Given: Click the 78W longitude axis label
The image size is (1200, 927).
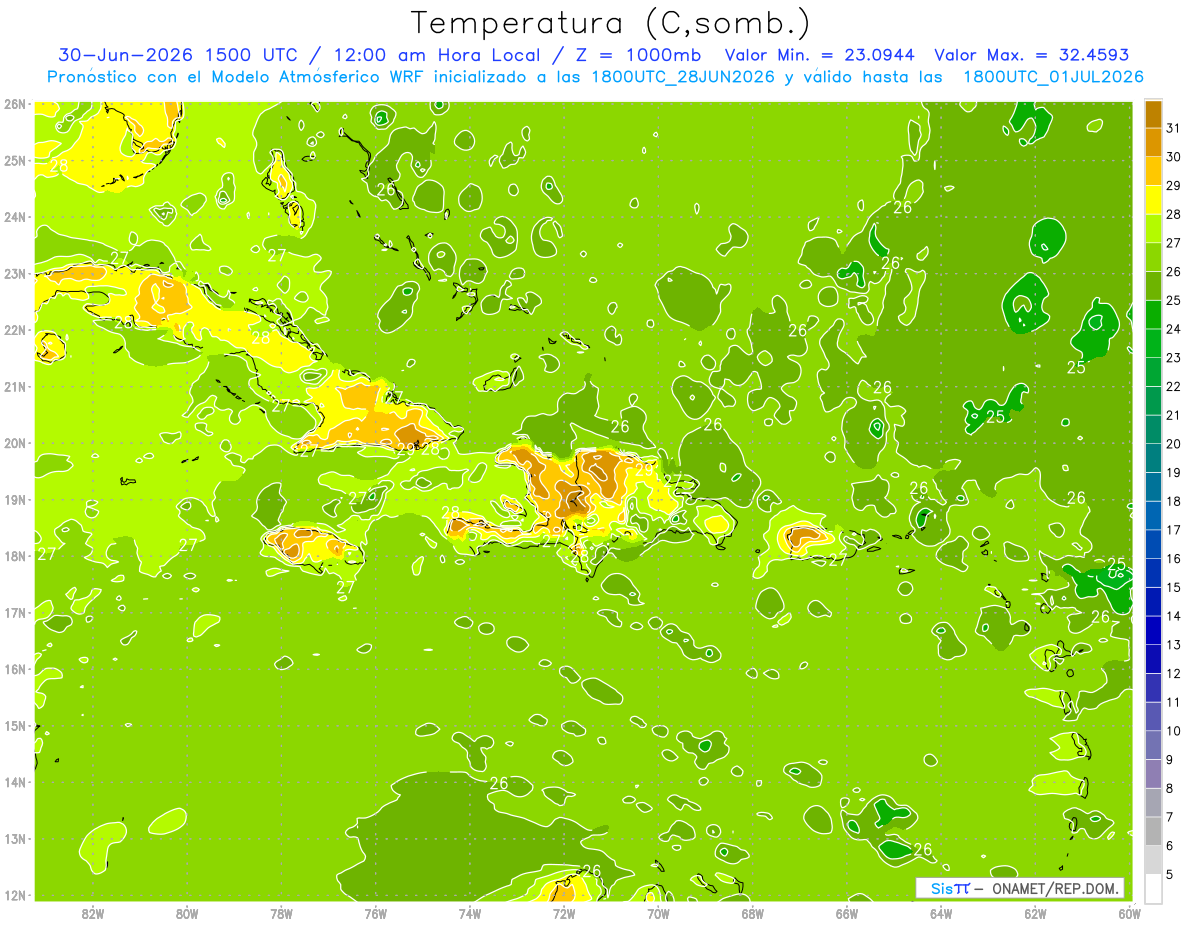Looking at the screenshot, I should 281,913.
